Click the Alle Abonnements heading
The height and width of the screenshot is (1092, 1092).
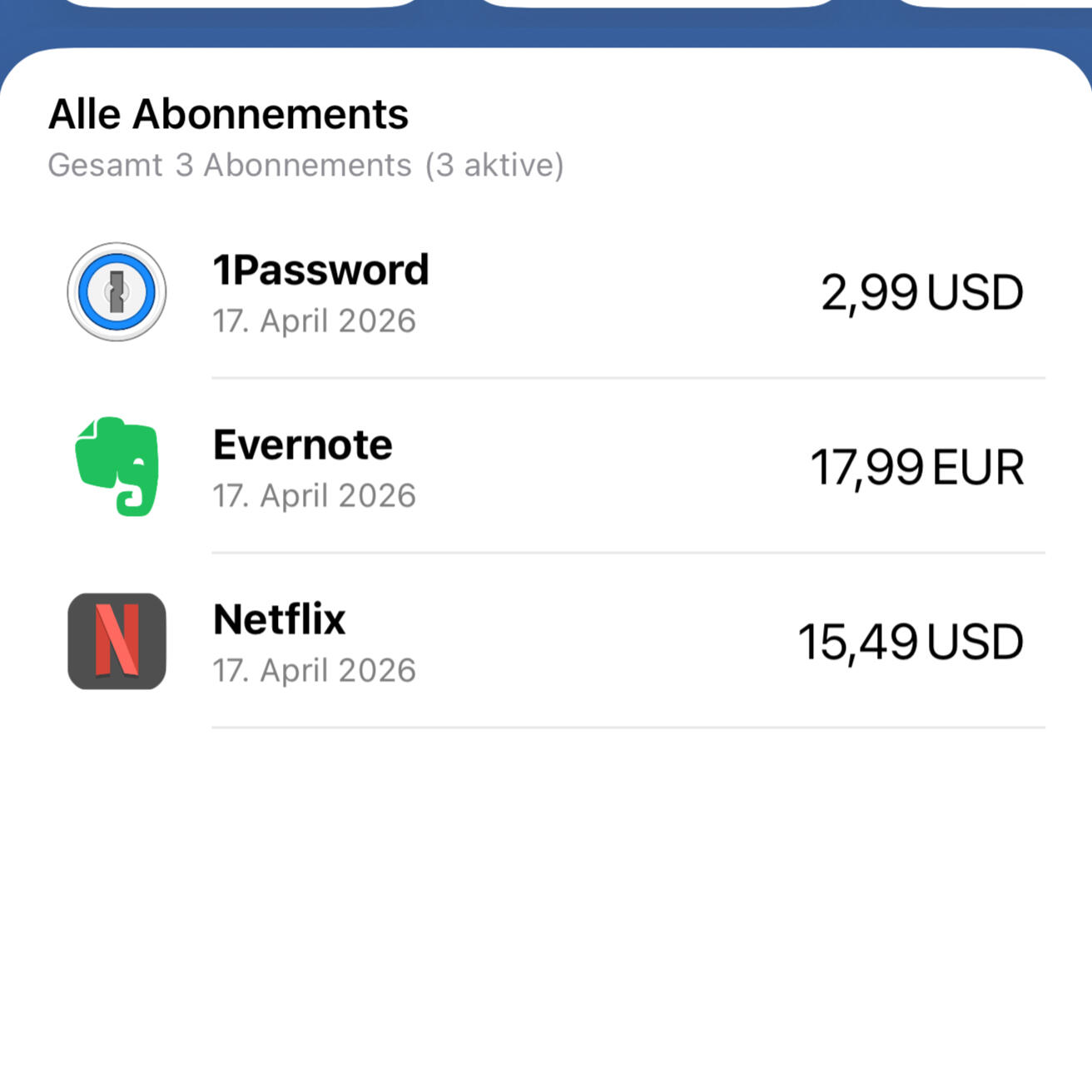[228, 114]
